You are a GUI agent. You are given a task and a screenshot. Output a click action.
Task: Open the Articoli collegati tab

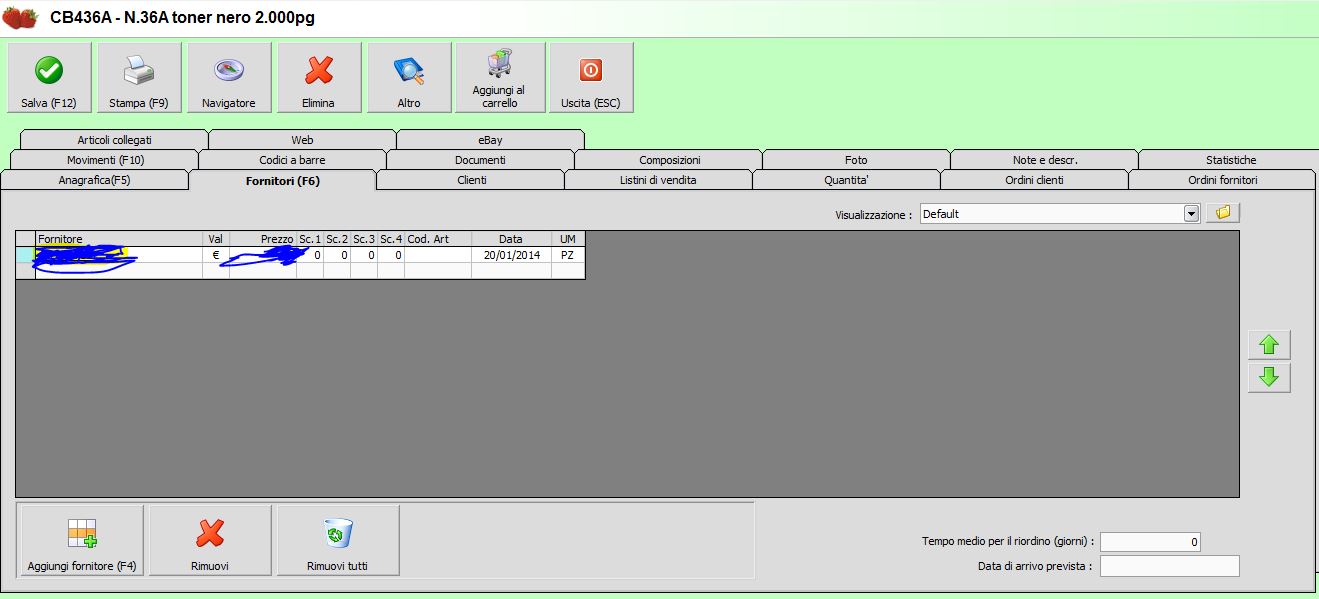click(x=114, y=140)
